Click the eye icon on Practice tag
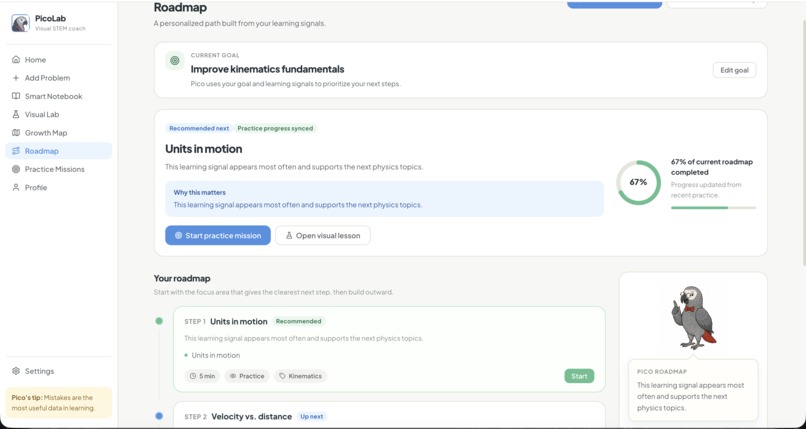 point(233,376)
